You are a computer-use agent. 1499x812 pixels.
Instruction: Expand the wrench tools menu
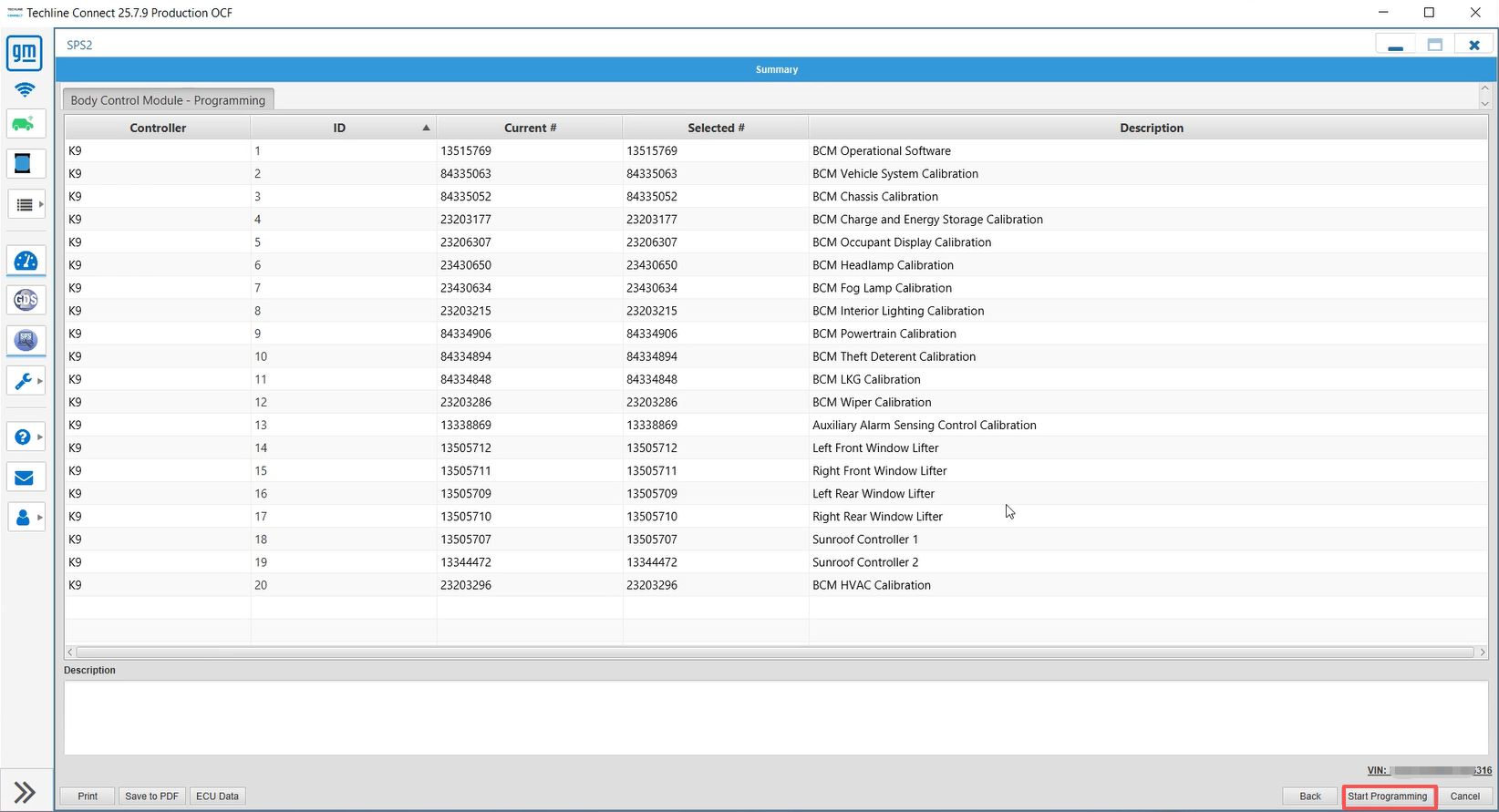(26, 381)
